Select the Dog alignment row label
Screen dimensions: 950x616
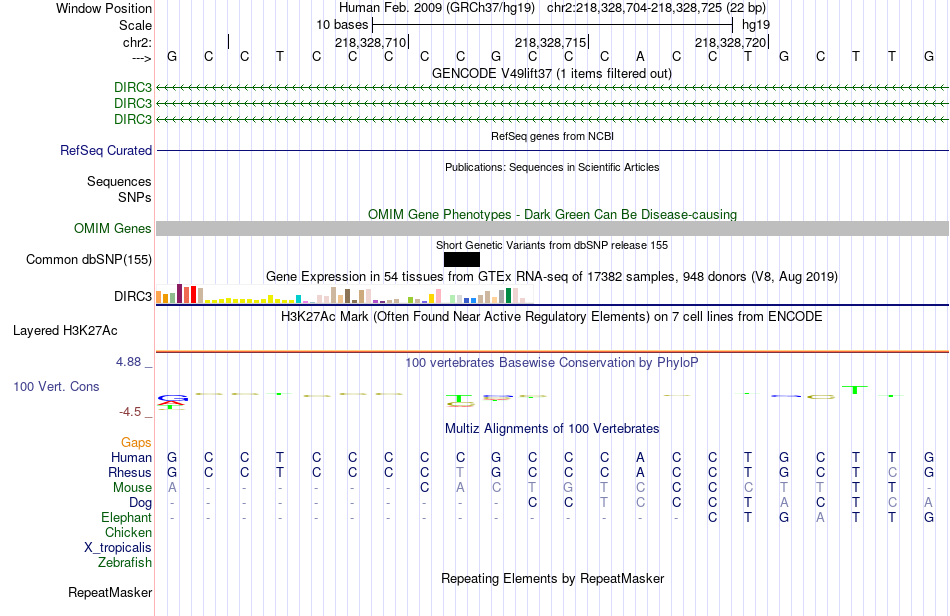140,503
